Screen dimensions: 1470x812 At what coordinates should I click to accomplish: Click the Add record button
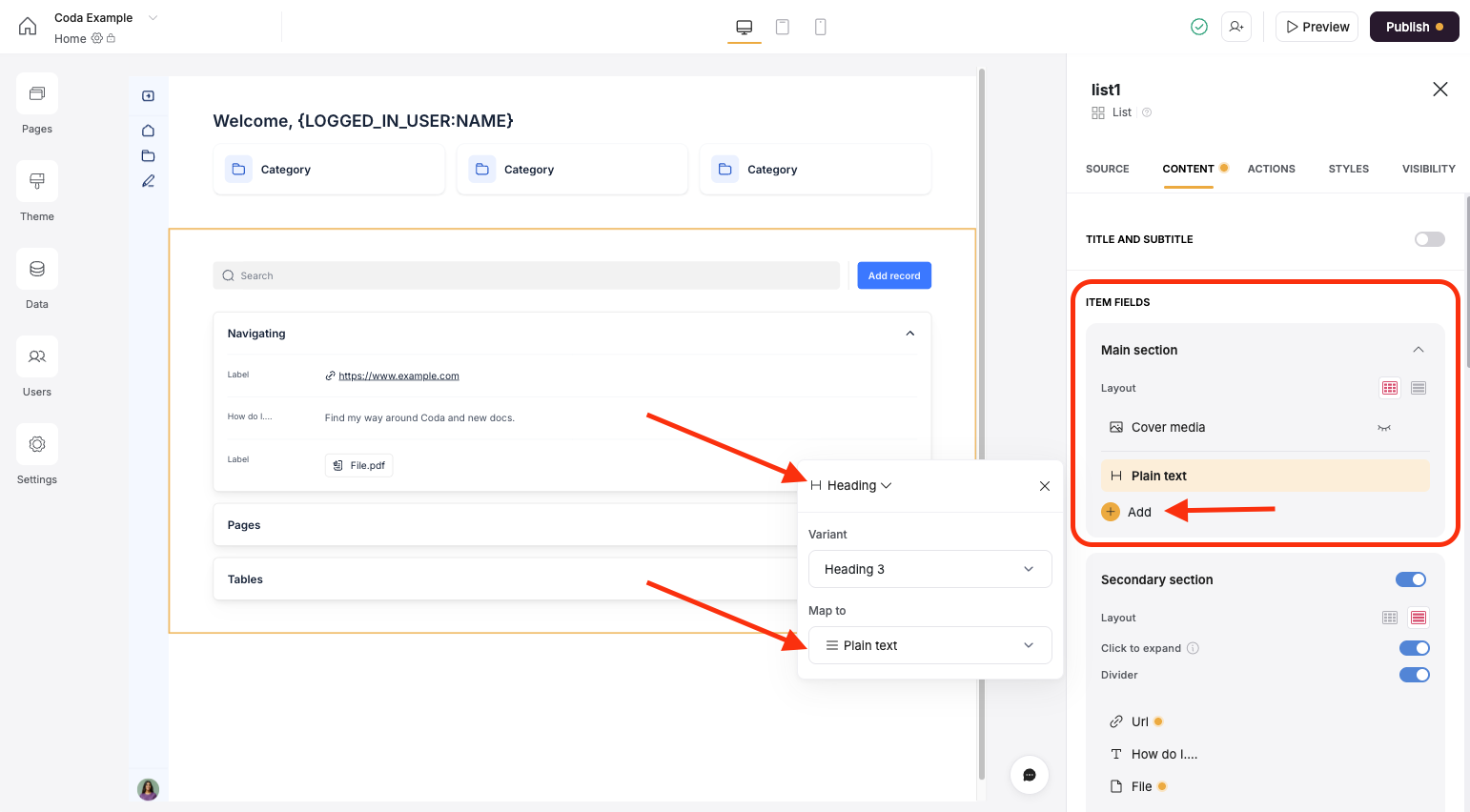[x=894, y=275]
